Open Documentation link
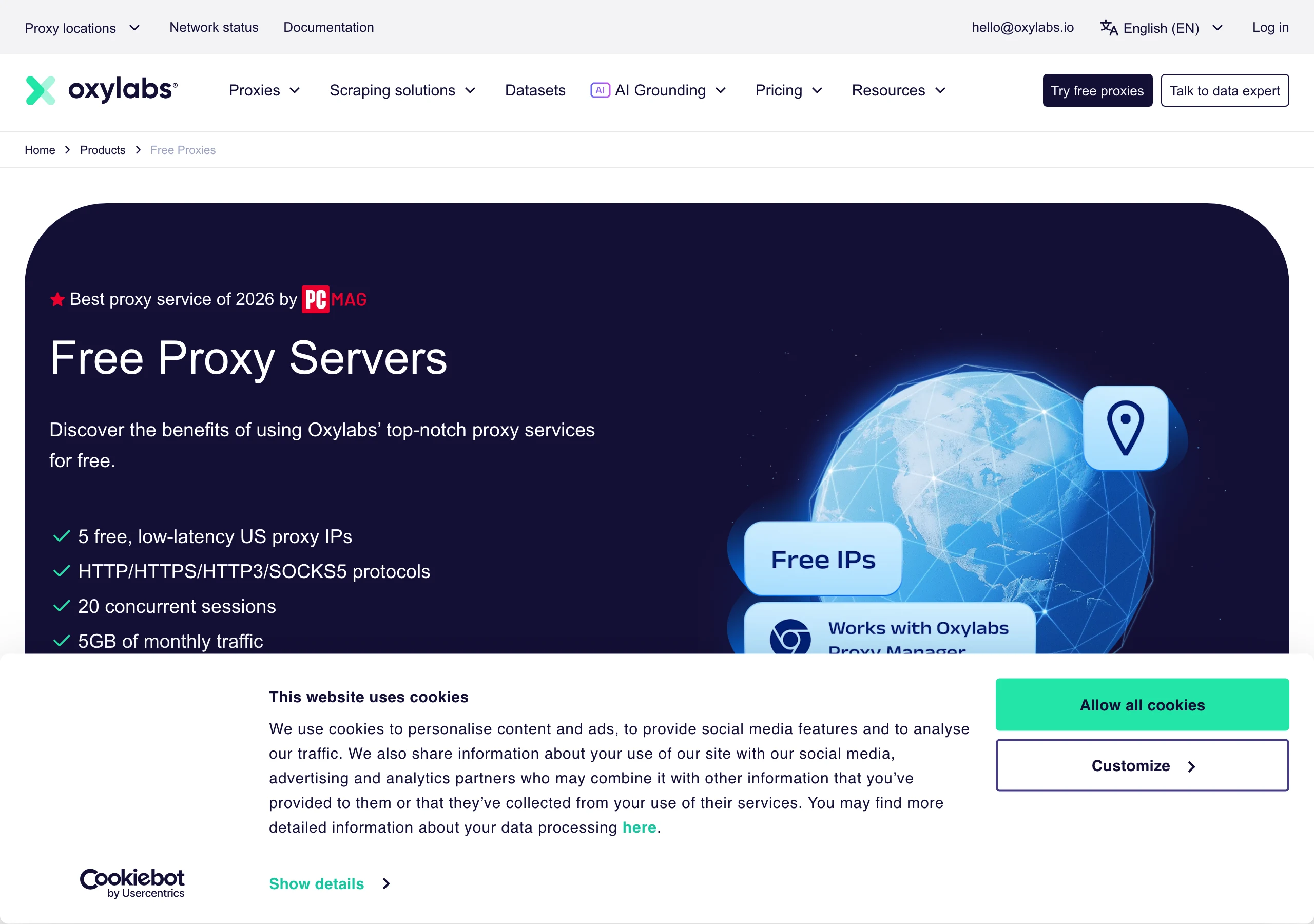 point(328,27)
